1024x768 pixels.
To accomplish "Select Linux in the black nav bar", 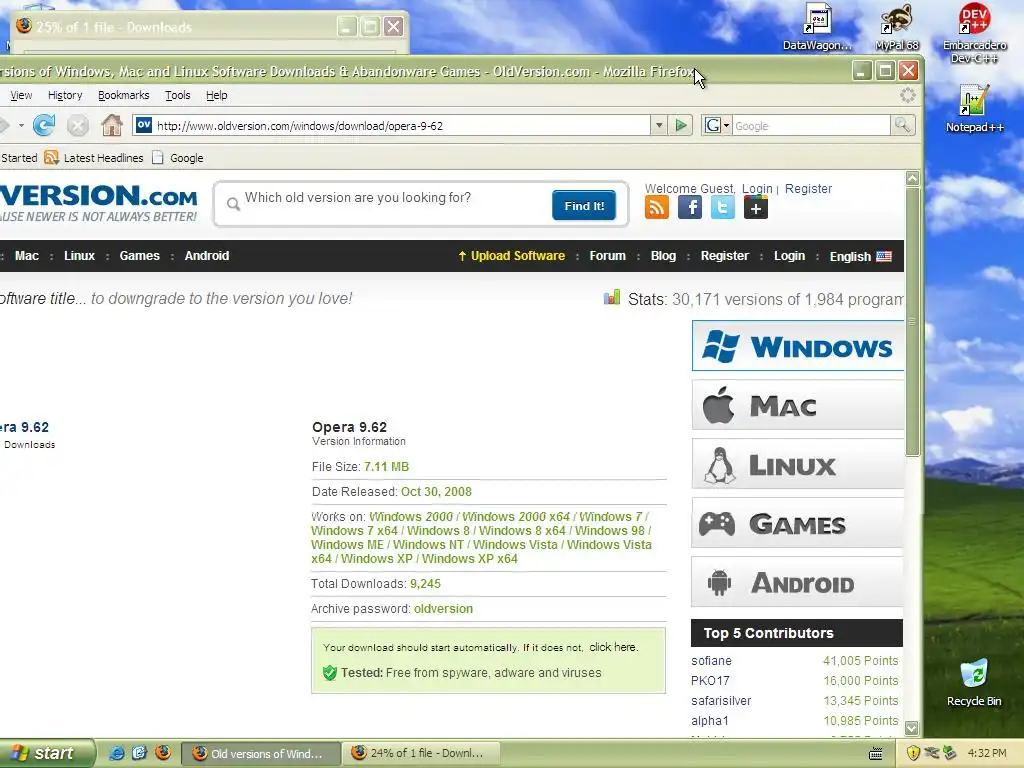I will (x=79, y=256).
